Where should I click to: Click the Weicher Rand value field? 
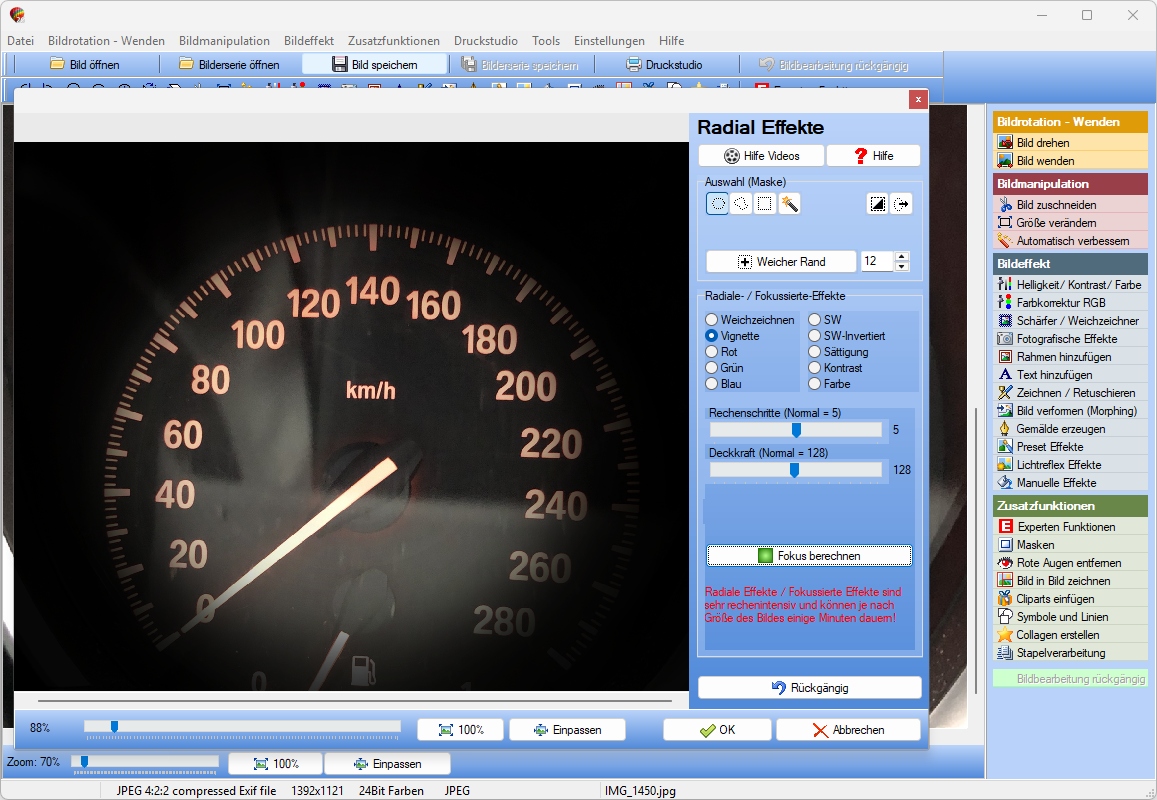pos(877,261)
